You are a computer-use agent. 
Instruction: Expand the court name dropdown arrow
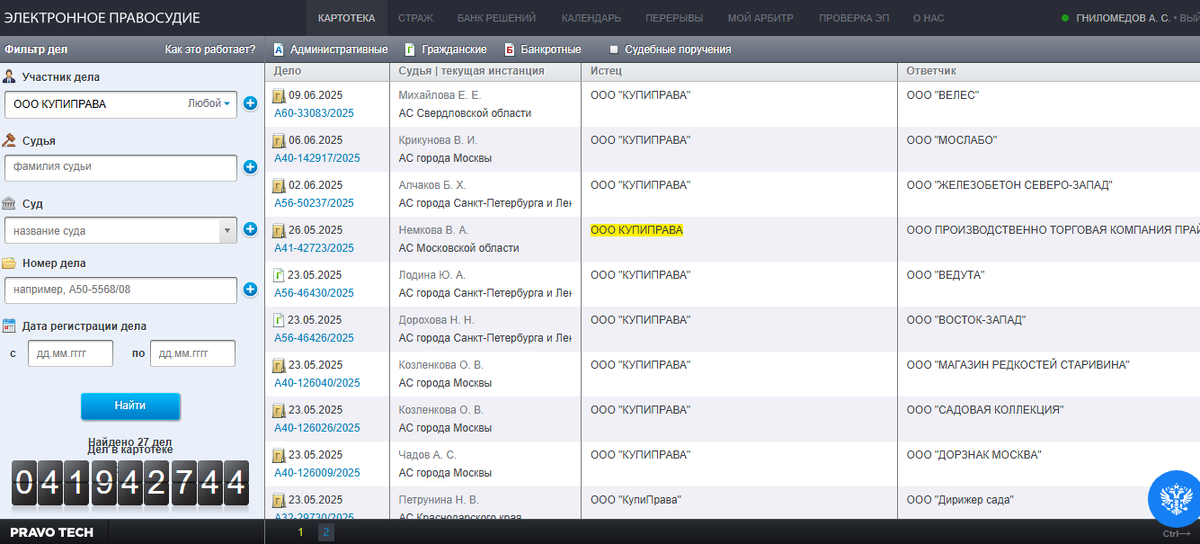(227, 230)
